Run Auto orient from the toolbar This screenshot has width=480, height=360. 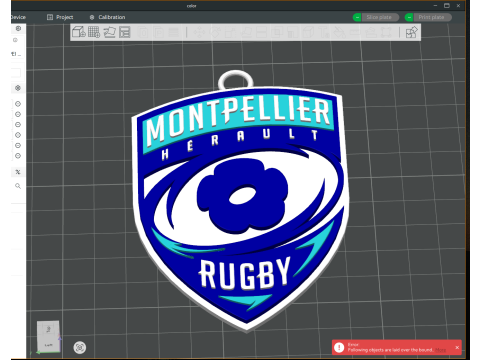click(109, 32)
